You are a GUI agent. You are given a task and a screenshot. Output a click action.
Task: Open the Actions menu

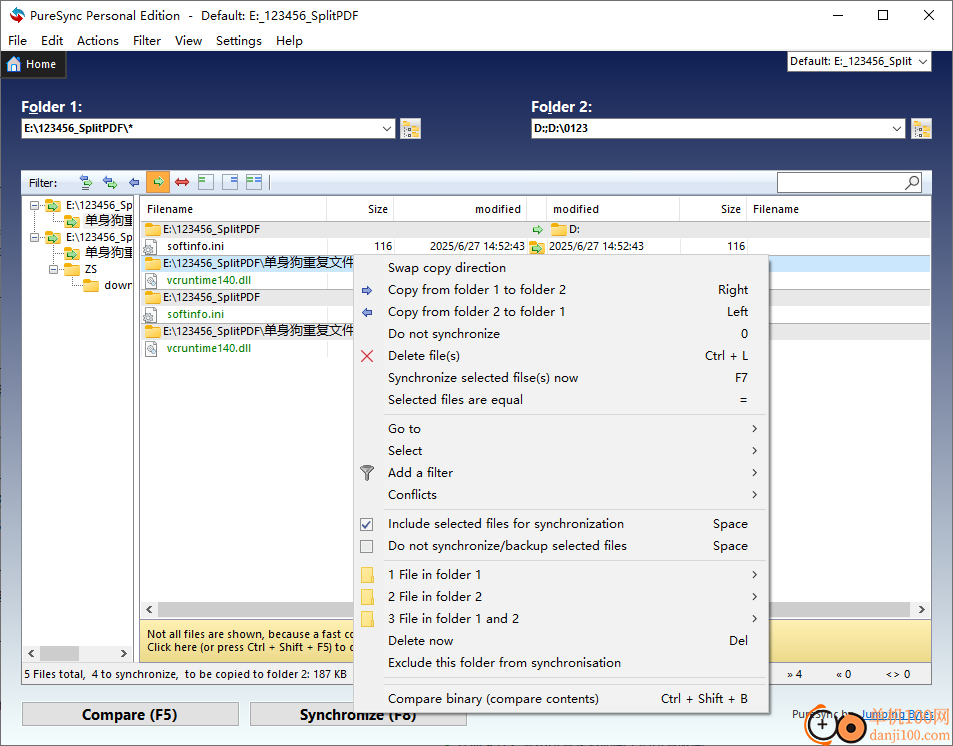pyautogui.click(x=98, y=41)
